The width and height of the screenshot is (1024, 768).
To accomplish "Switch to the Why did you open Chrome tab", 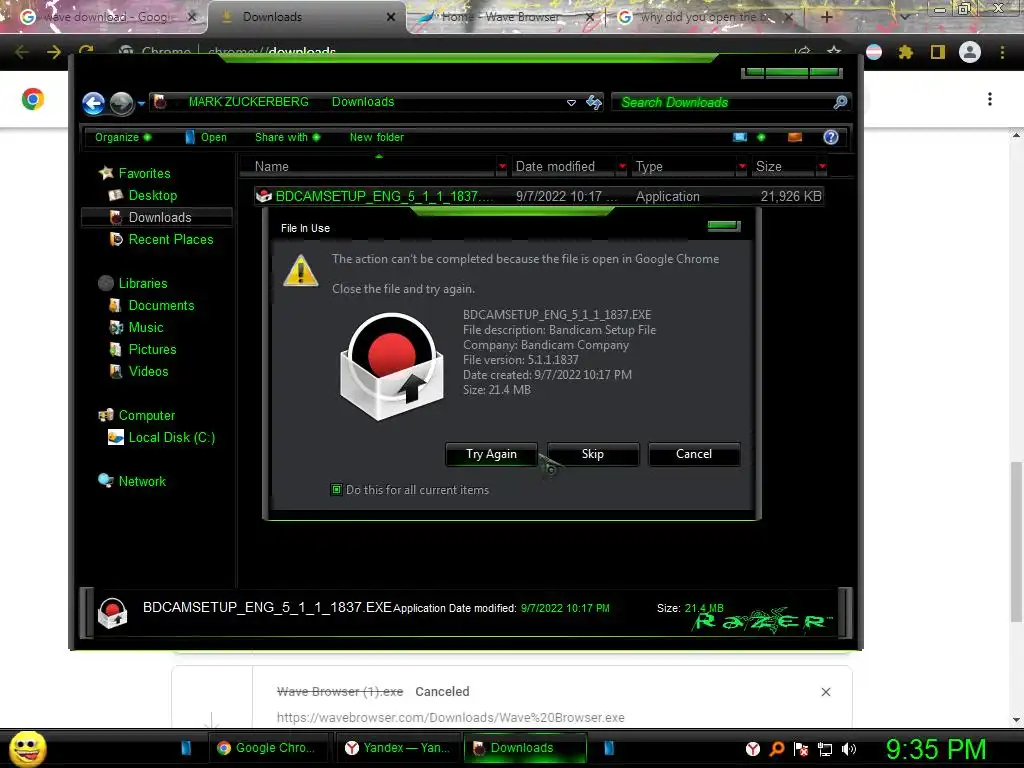I will (704, 17).
